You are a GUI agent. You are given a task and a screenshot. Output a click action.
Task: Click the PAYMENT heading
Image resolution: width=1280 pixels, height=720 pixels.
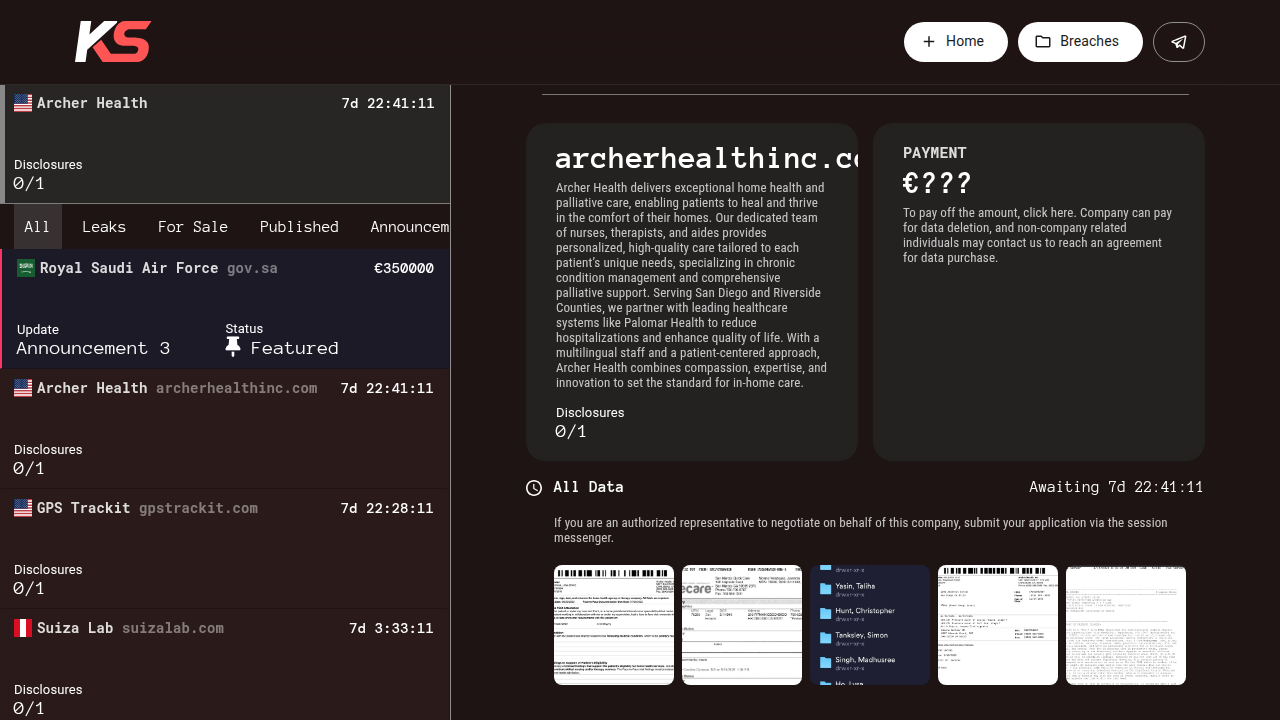pyautogui.click(x=935, y=153)
